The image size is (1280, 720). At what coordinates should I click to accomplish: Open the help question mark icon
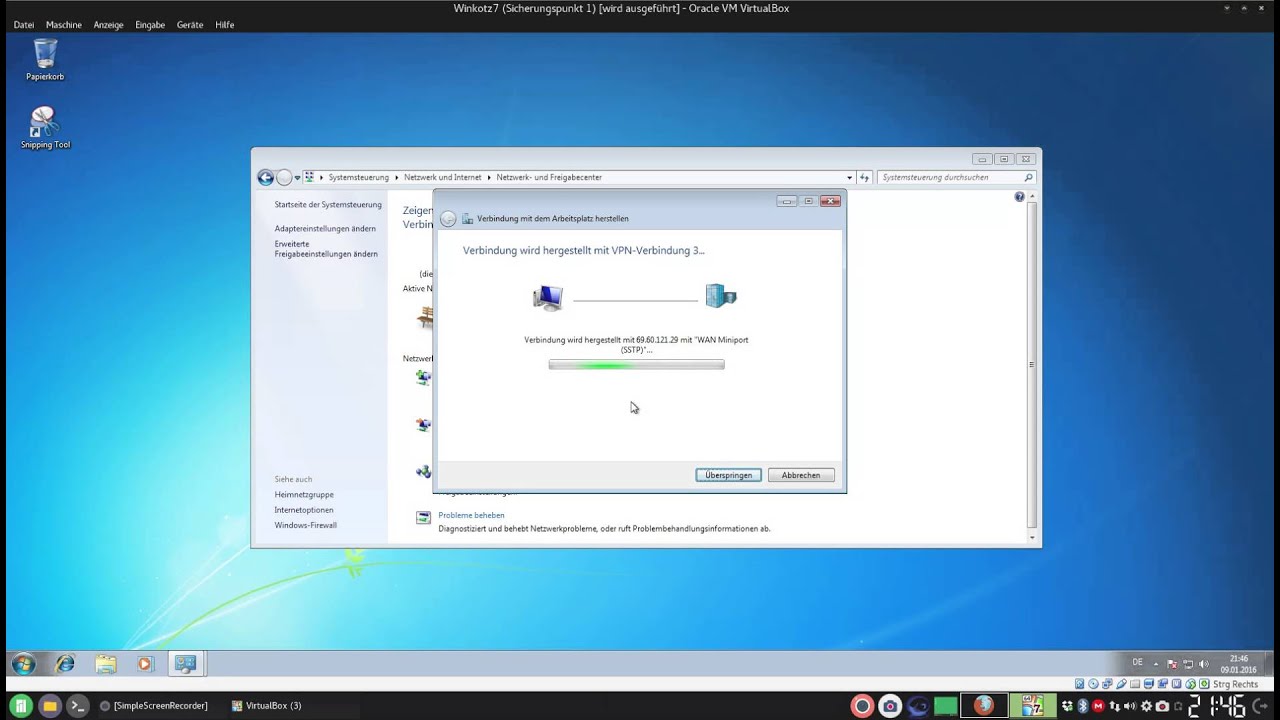[1020, 197]
